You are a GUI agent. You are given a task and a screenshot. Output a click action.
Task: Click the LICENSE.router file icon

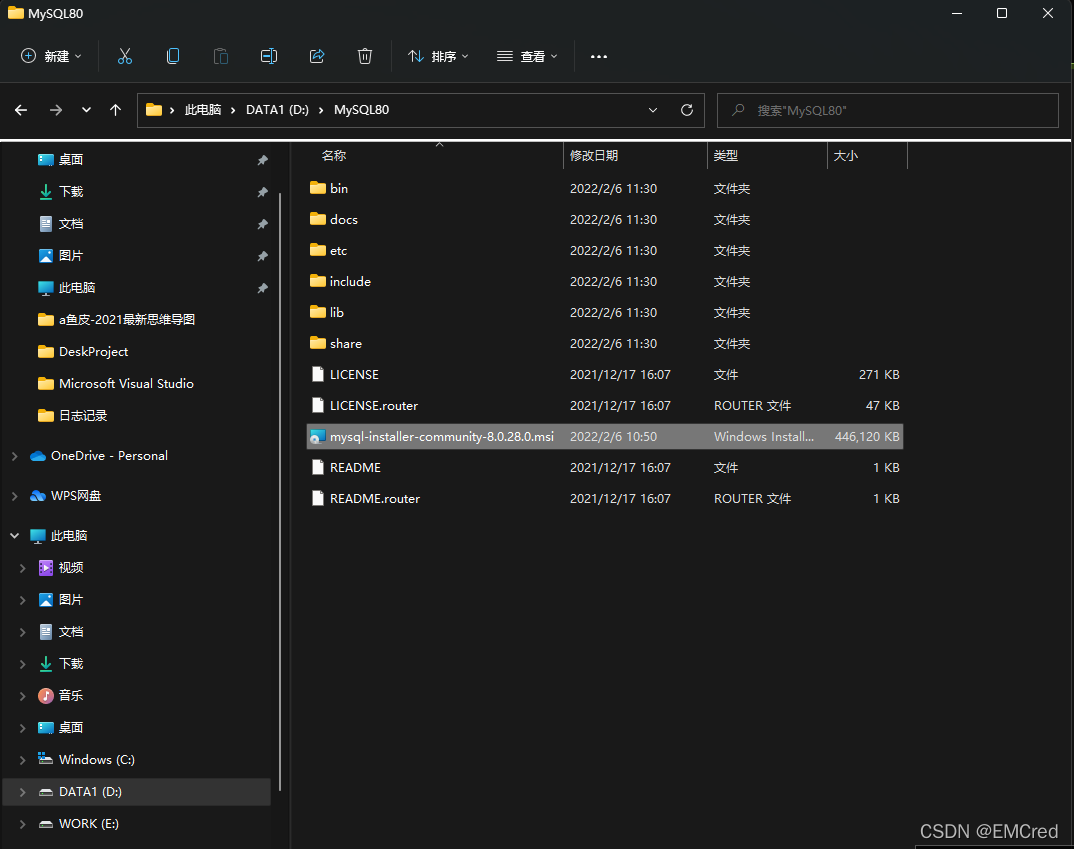tap(317, 405)
